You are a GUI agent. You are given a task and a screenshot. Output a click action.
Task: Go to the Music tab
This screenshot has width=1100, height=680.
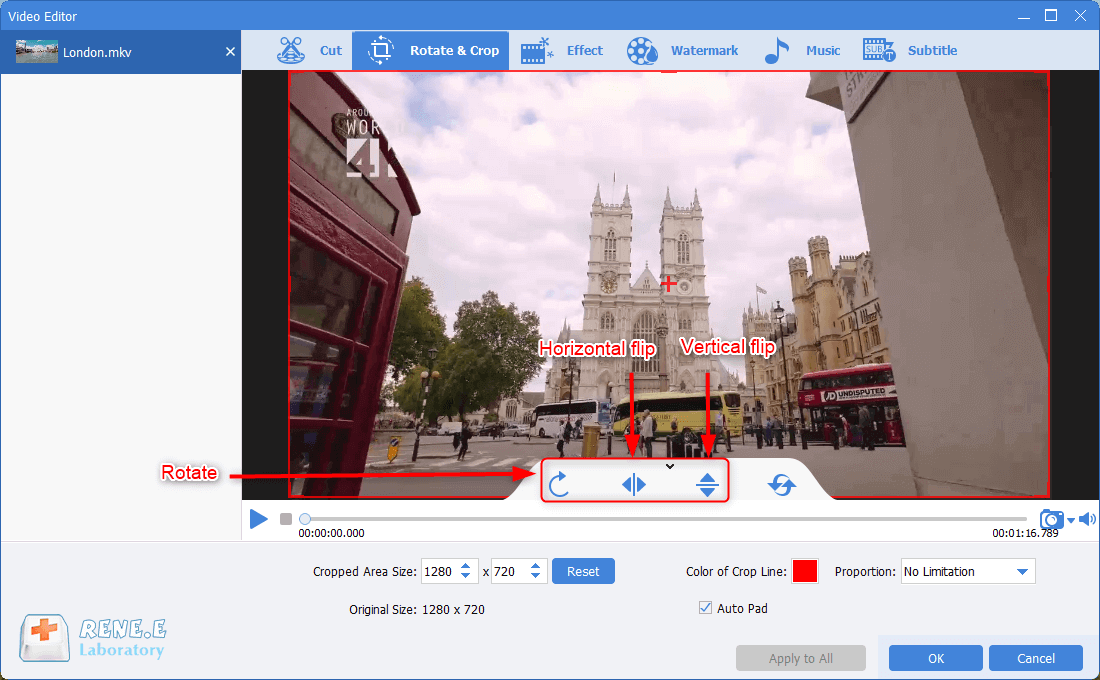tap(802, 51)
